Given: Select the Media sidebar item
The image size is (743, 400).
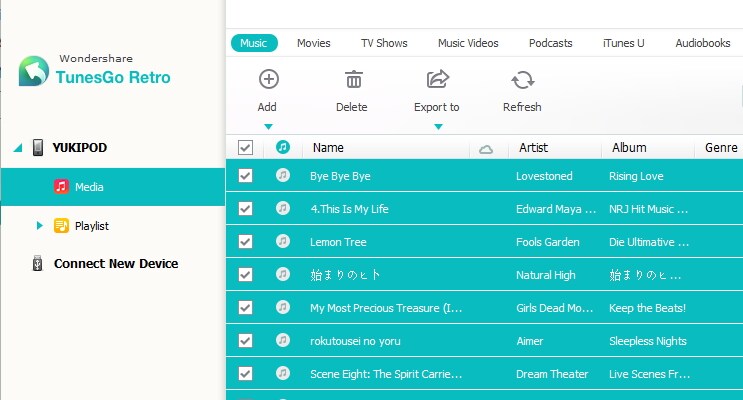Looking at the screenshot, I should (x=113, y=187).
